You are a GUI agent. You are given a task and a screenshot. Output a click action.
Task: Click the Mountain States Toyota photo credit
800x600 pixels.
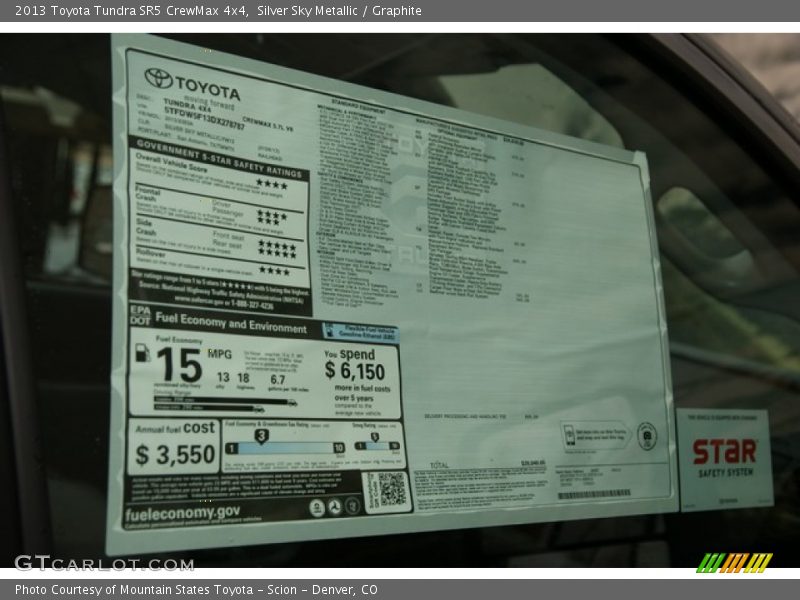point(196,590)
